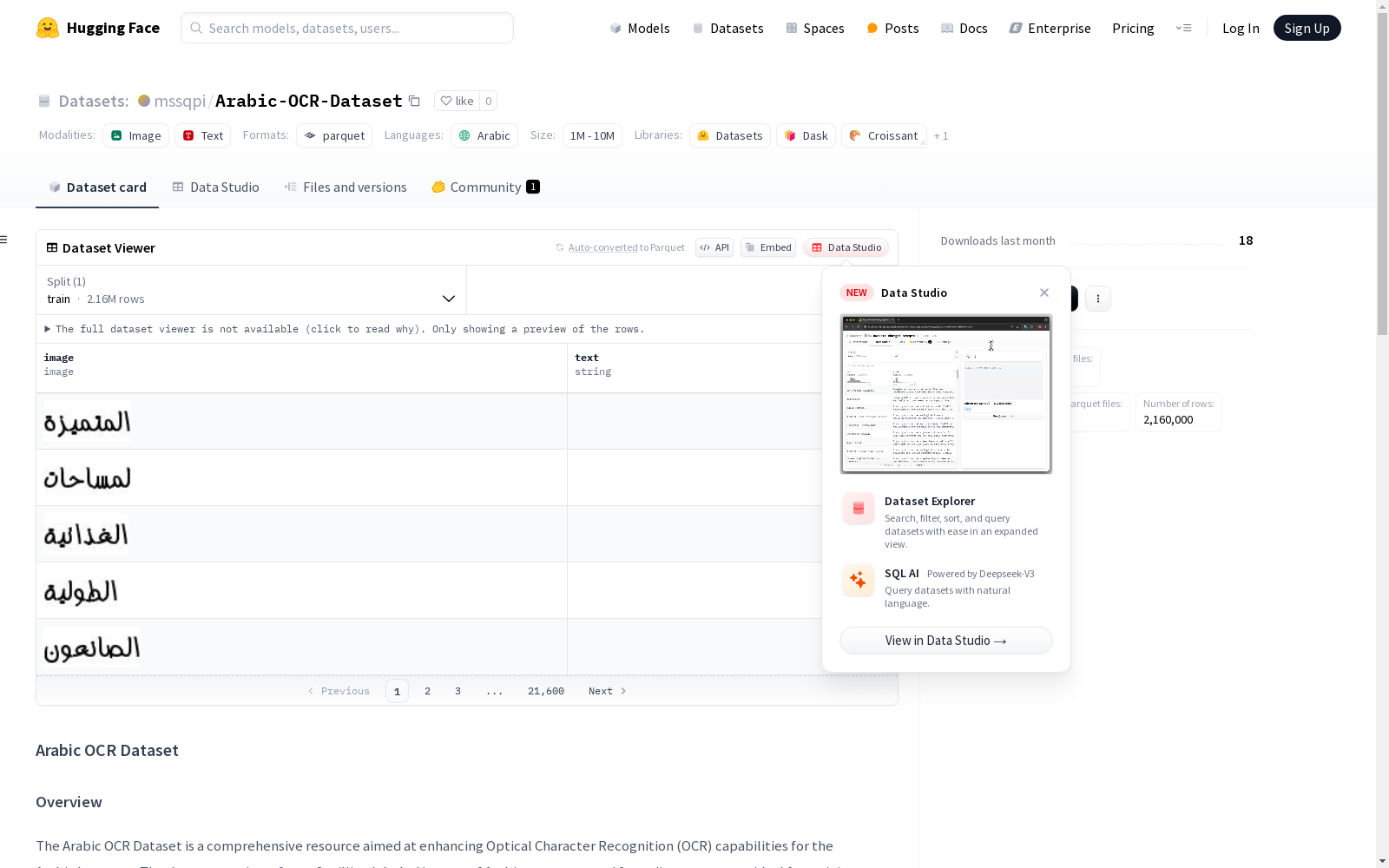Screen dimensions: 1389x868
Task: Switch to the Dataset card tab
Action: pos(97,187)
